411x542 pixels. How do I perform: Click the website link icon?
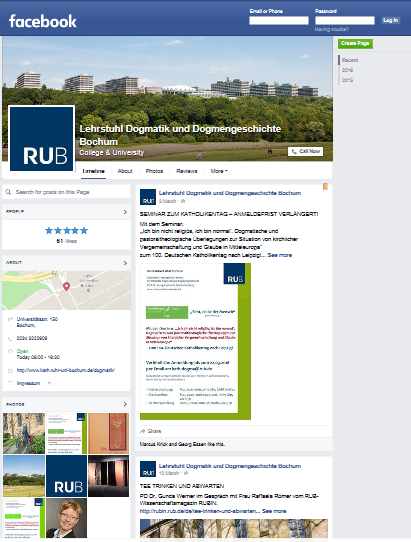click(10, 371)
